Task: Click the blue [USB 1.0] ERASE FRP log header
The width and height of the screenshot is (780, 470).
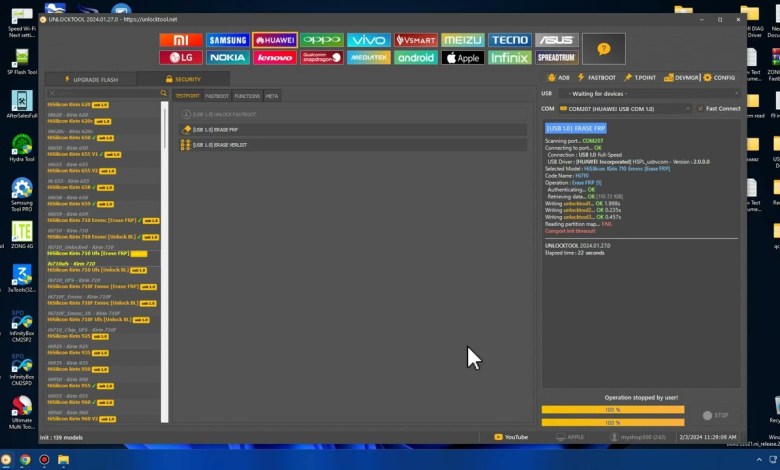Action: pos(576,128)
